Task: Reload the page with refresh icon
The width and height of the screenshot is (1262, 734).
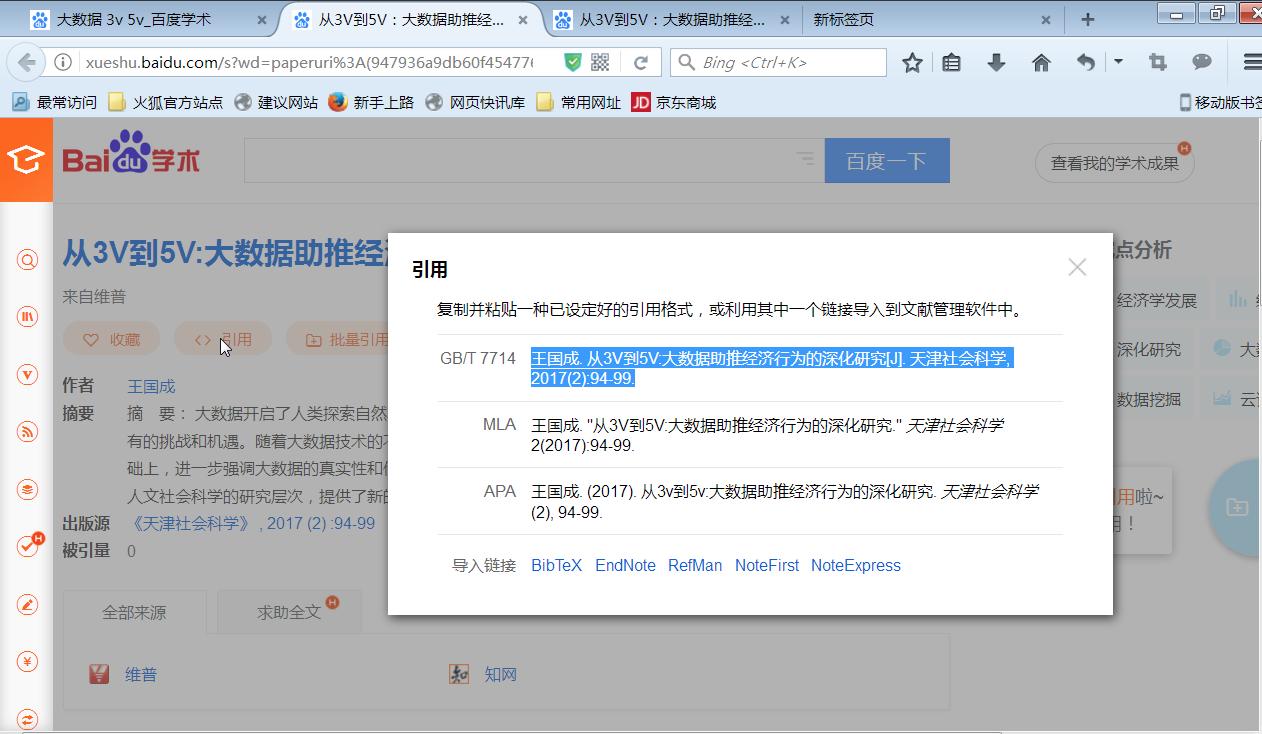Action: (641, 62)
